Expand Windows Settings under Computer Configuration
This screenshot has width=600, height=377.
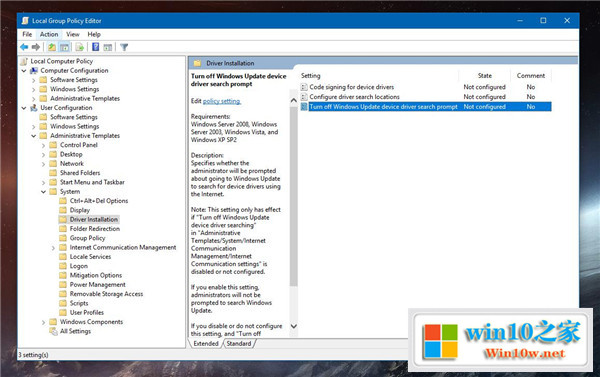(x=34, y=90)
